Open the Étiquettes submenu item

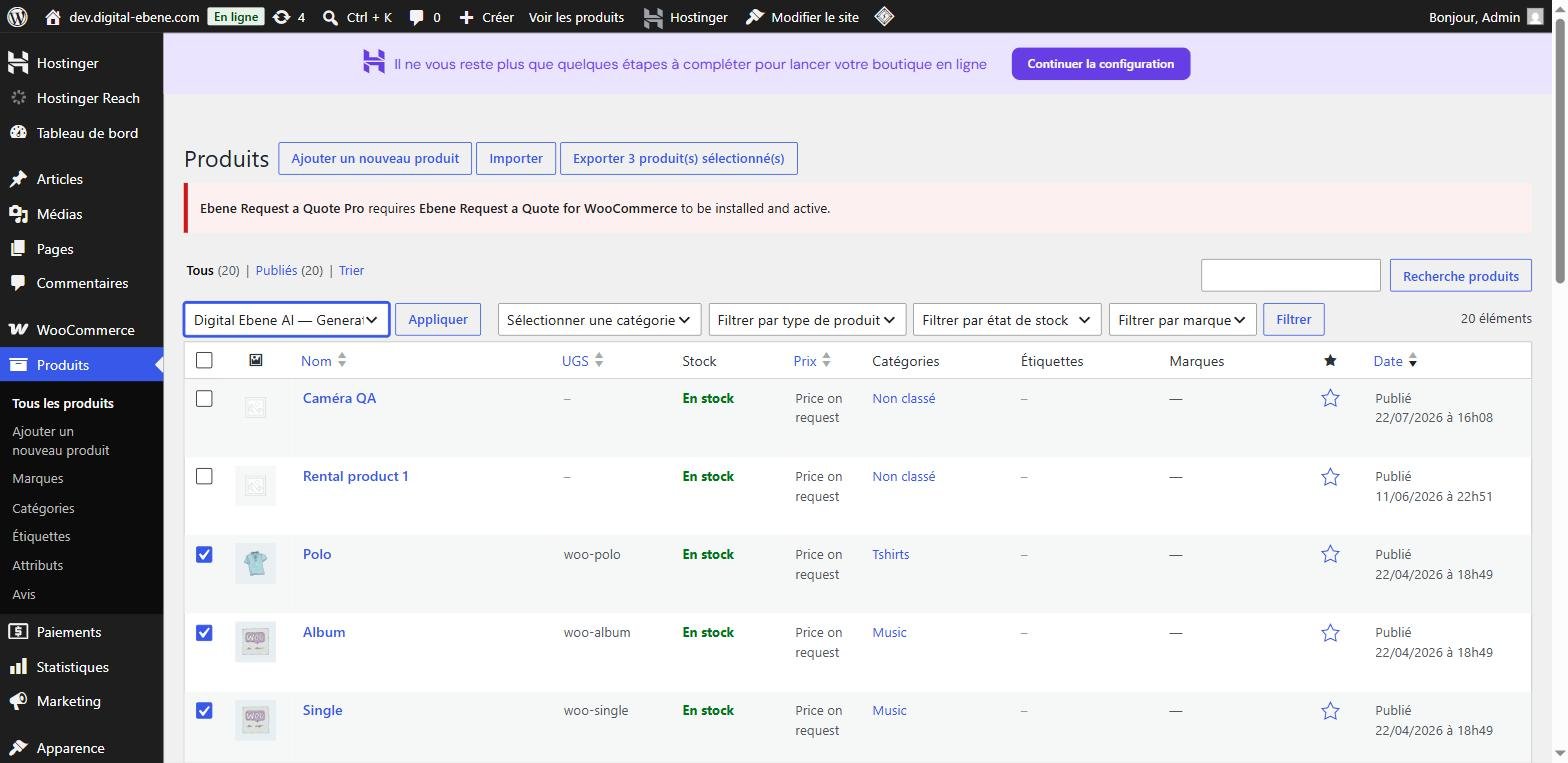pyautogui.click(x=41, y=537)
